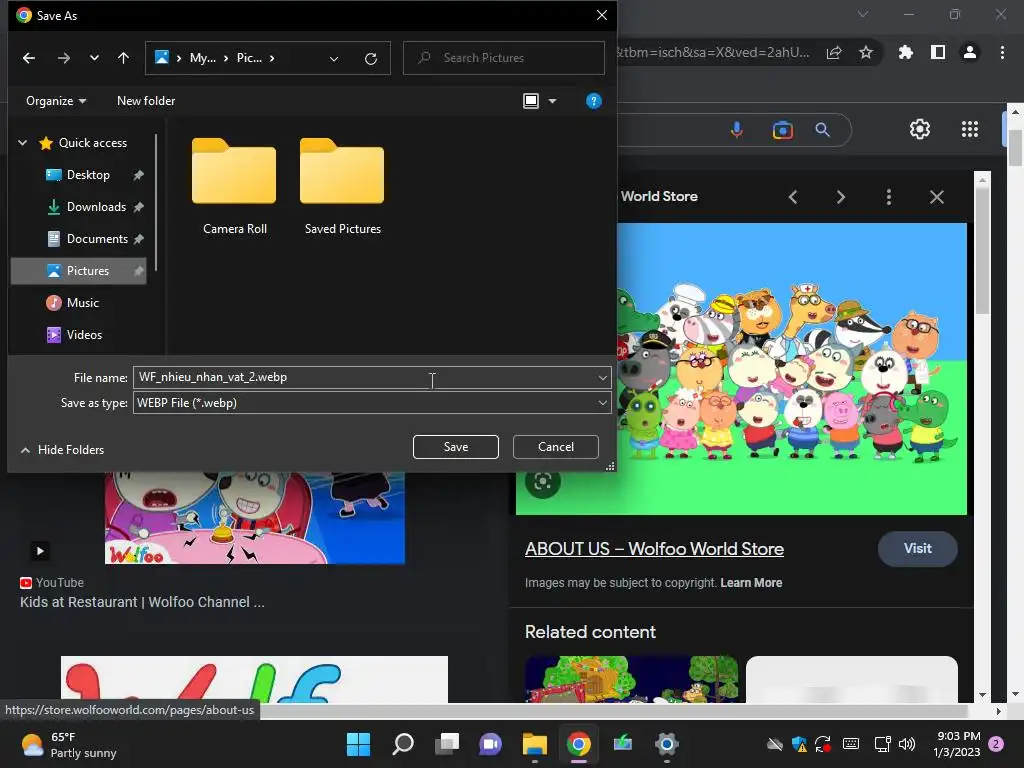Screen dimensions: 1024x768
Task: Change the view layout icon
Action: (x=531, y=101)
